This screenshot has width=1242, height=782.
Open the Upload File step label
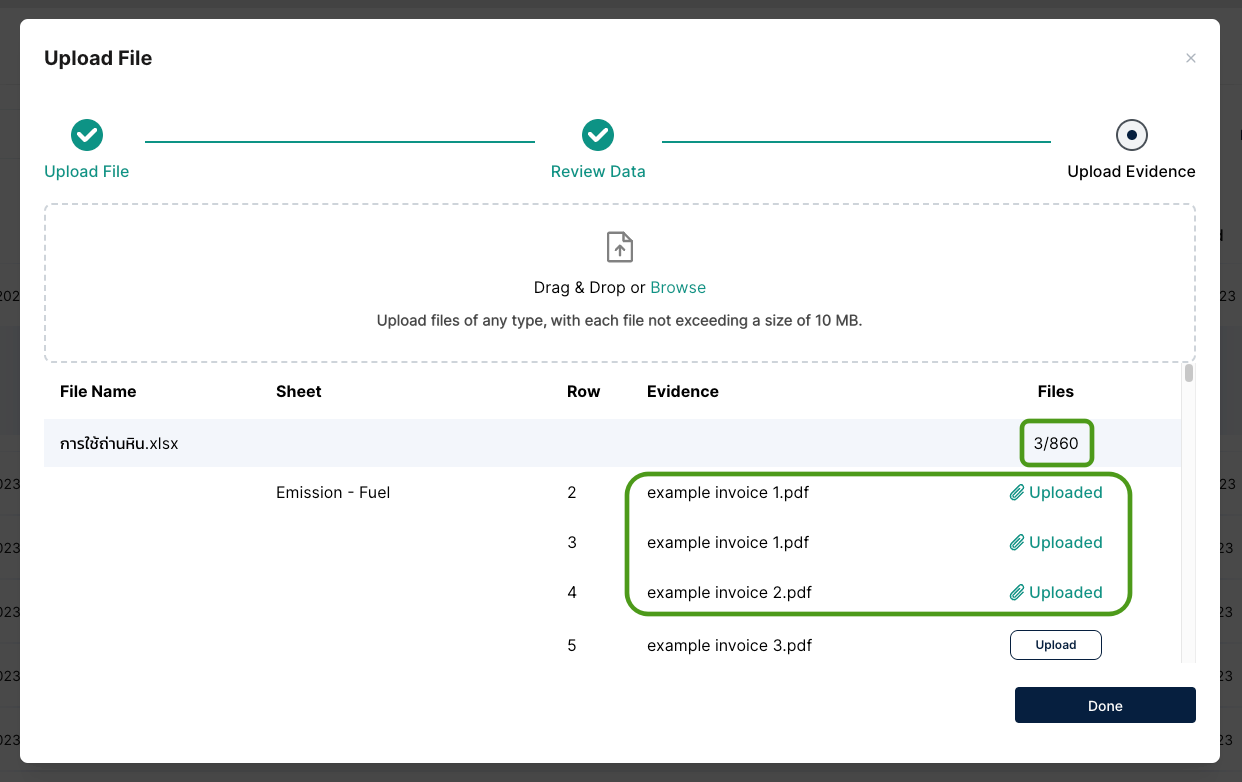click(x=87, y=172)
